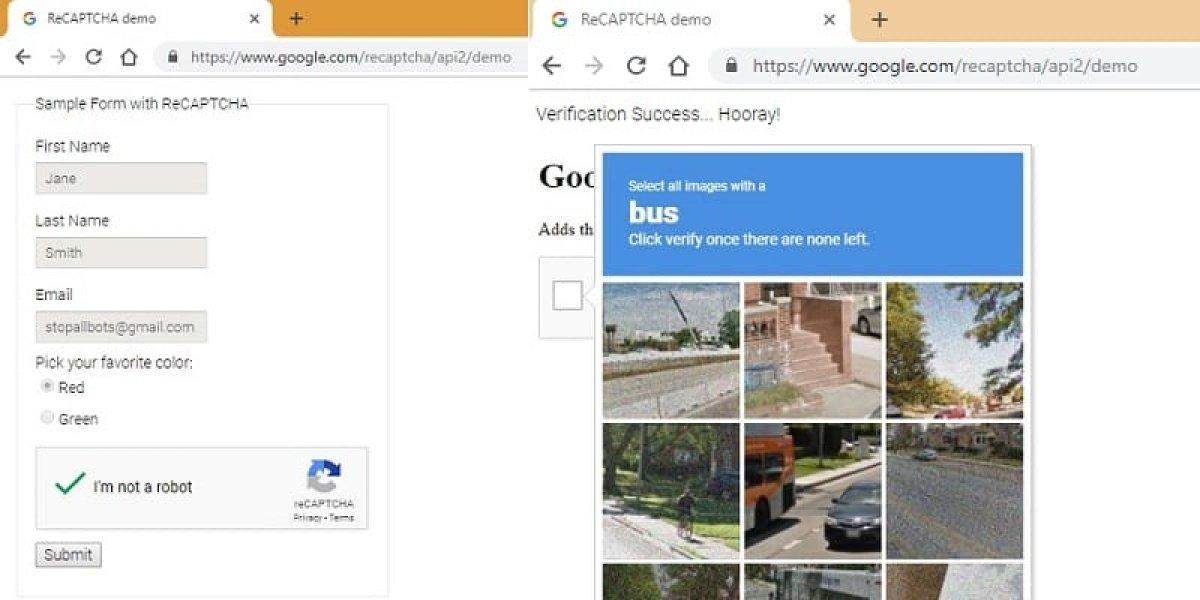1200x600 pixels.
Task: Click the Google favicon on the left tab
Action: tap(31, 18)
